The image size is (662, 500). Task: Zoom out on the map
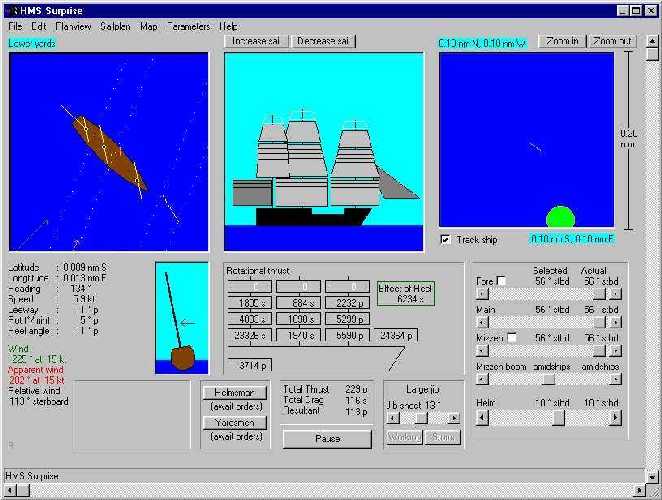(x=612, y=41)
